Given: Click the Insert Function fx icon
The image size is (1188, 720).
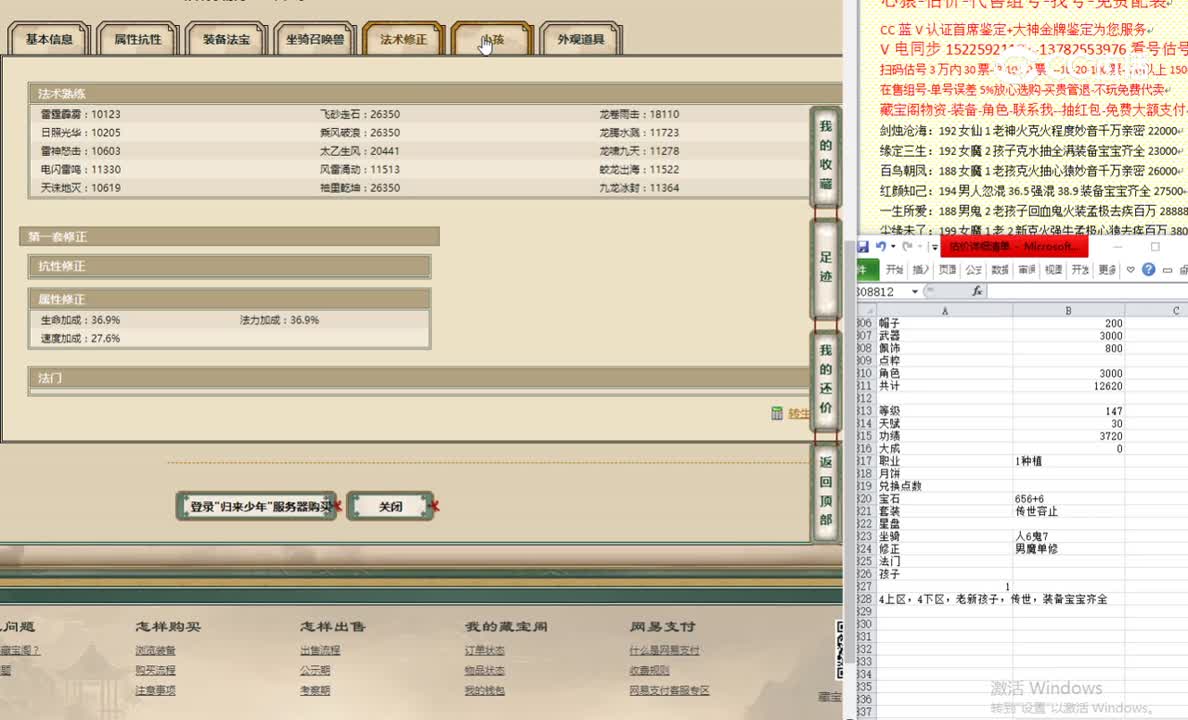Looking at the screenshot, I should (x=978, y=291).
